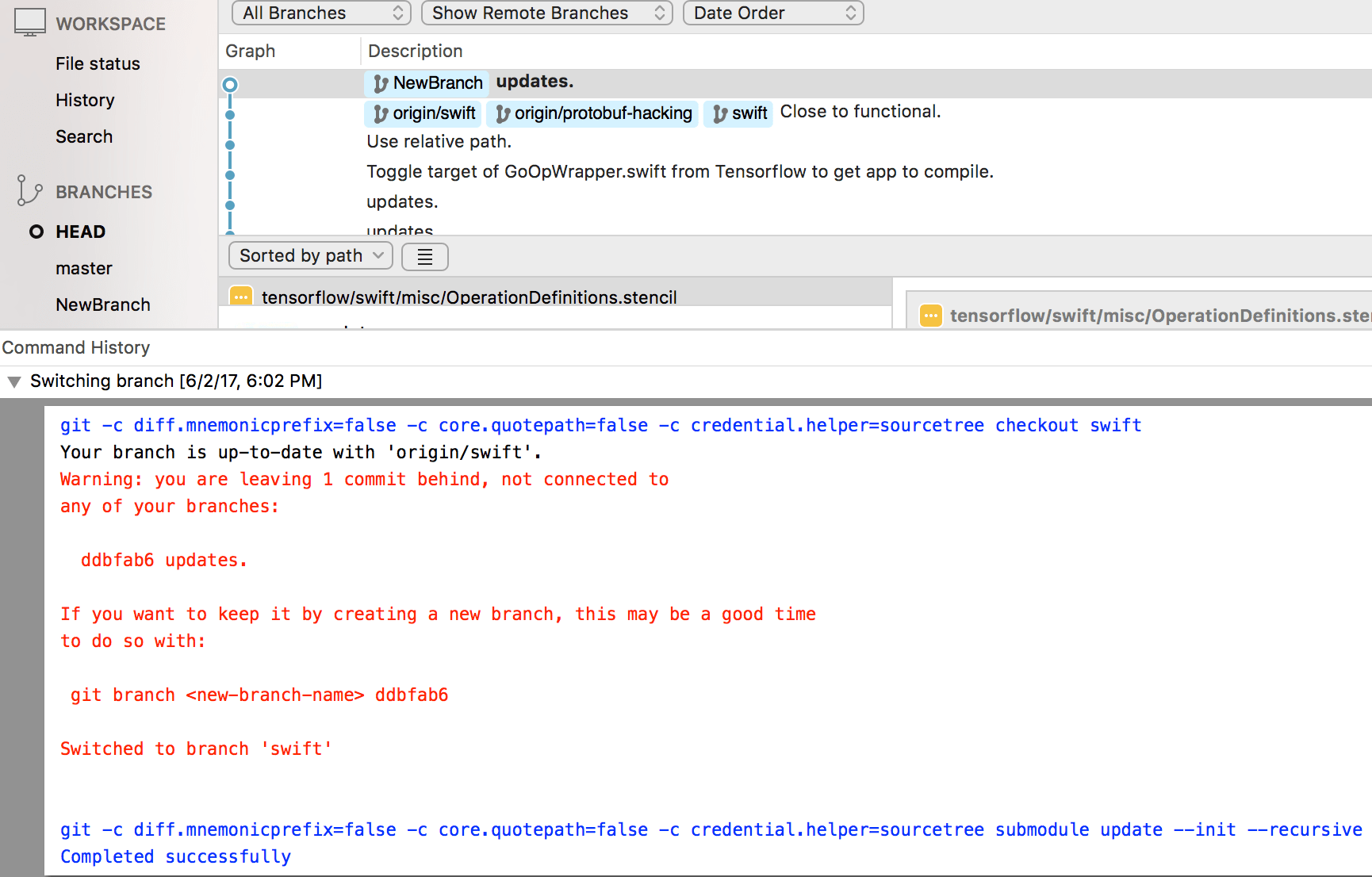Select the 'Use relative path.' commit
This screenshot has height=877, width=1372.
pos(439,142)
